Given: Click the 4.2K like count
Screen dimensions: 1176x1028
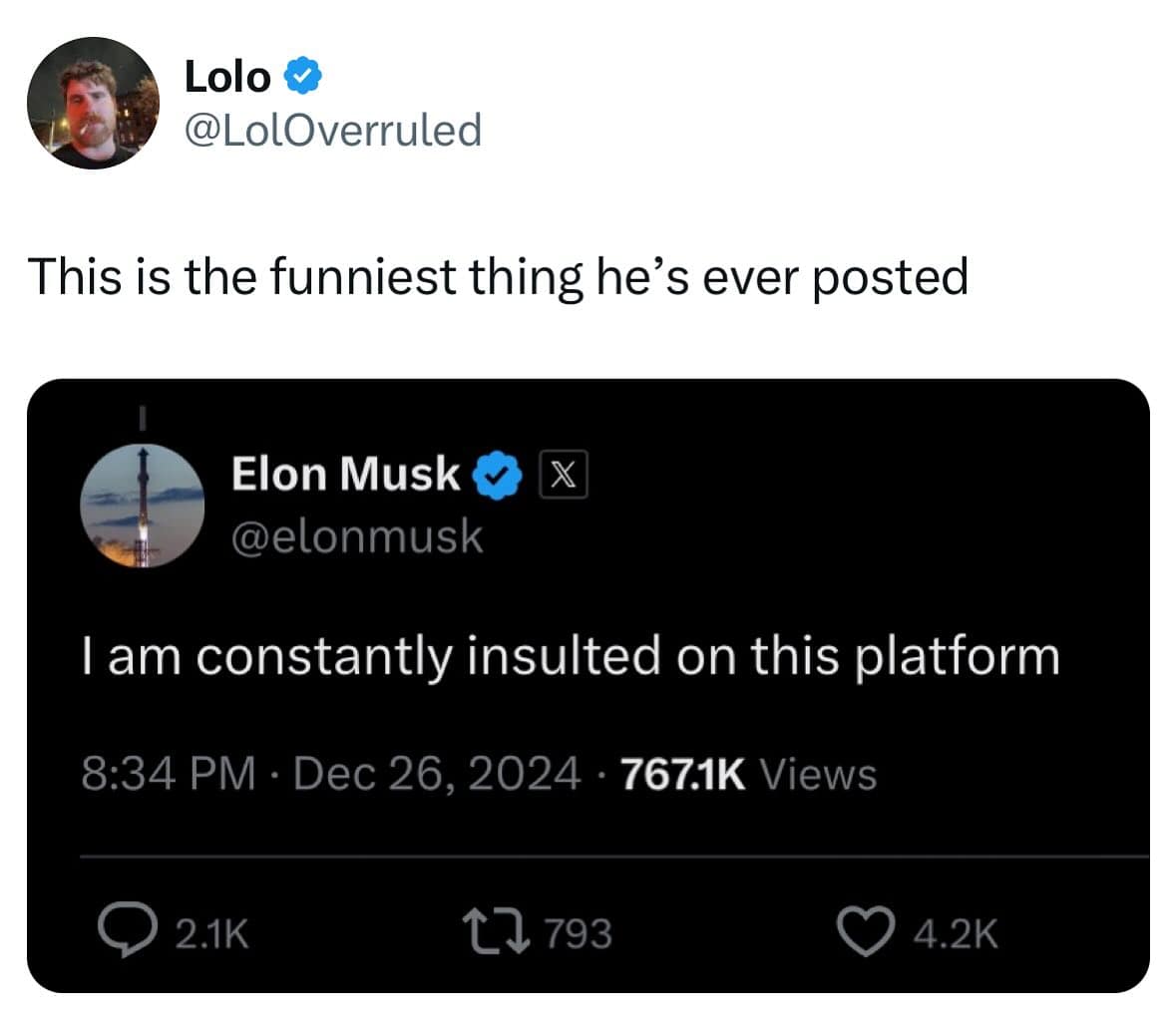Looking at the screenshot, I should [x=953, y=933].
